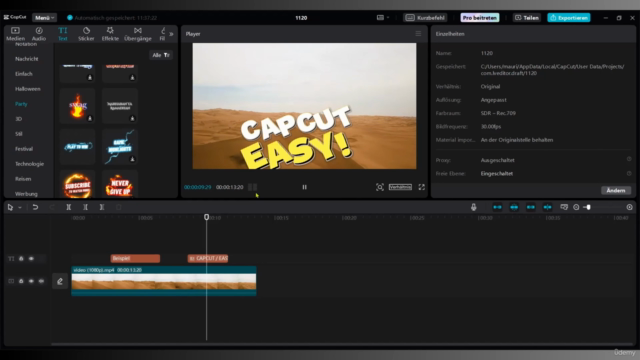Undo the last action
The width and height of the screenshot is (640, 360).
click(x=35, y=207)
